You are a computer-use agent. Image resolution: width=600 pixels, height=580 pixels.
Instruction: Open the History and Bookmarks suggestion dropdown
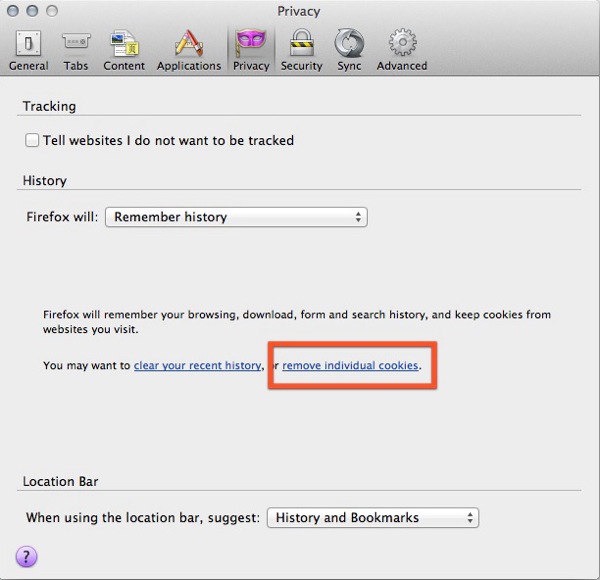(372, 518)
